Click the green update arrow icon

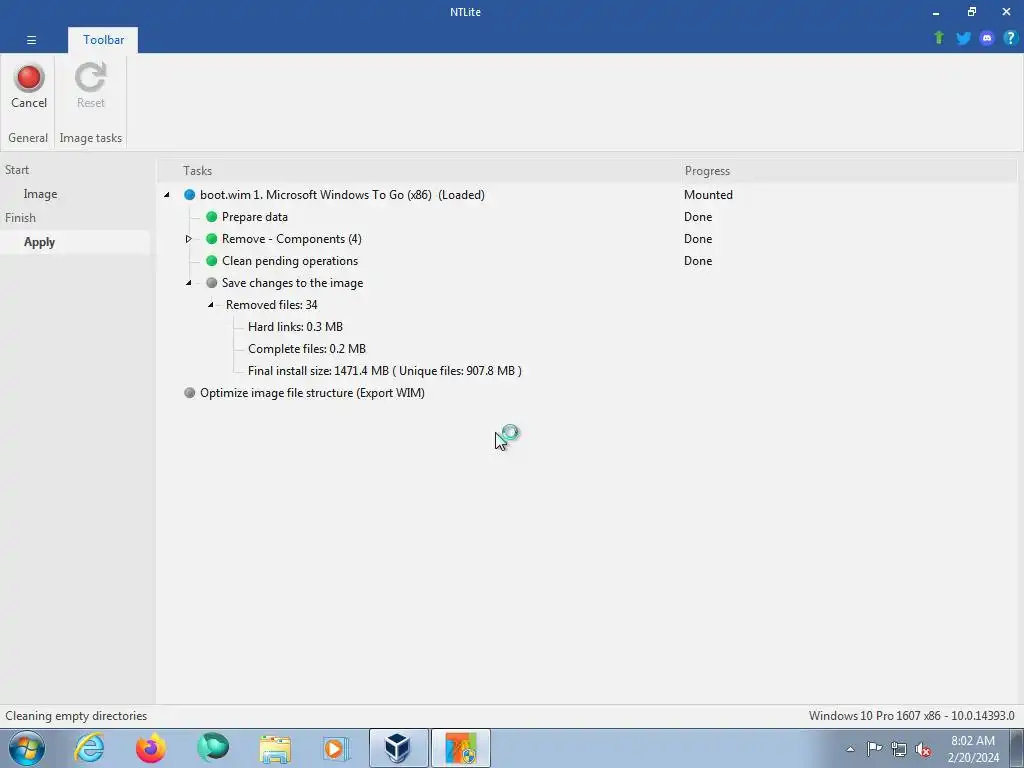coord(939,38)
